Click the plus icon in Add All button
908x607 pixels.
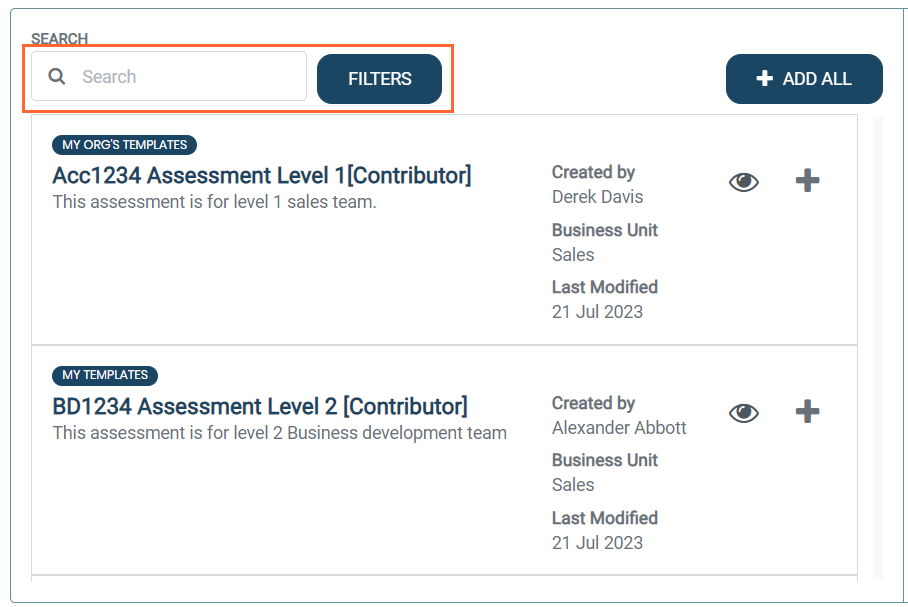click(764, 78)
